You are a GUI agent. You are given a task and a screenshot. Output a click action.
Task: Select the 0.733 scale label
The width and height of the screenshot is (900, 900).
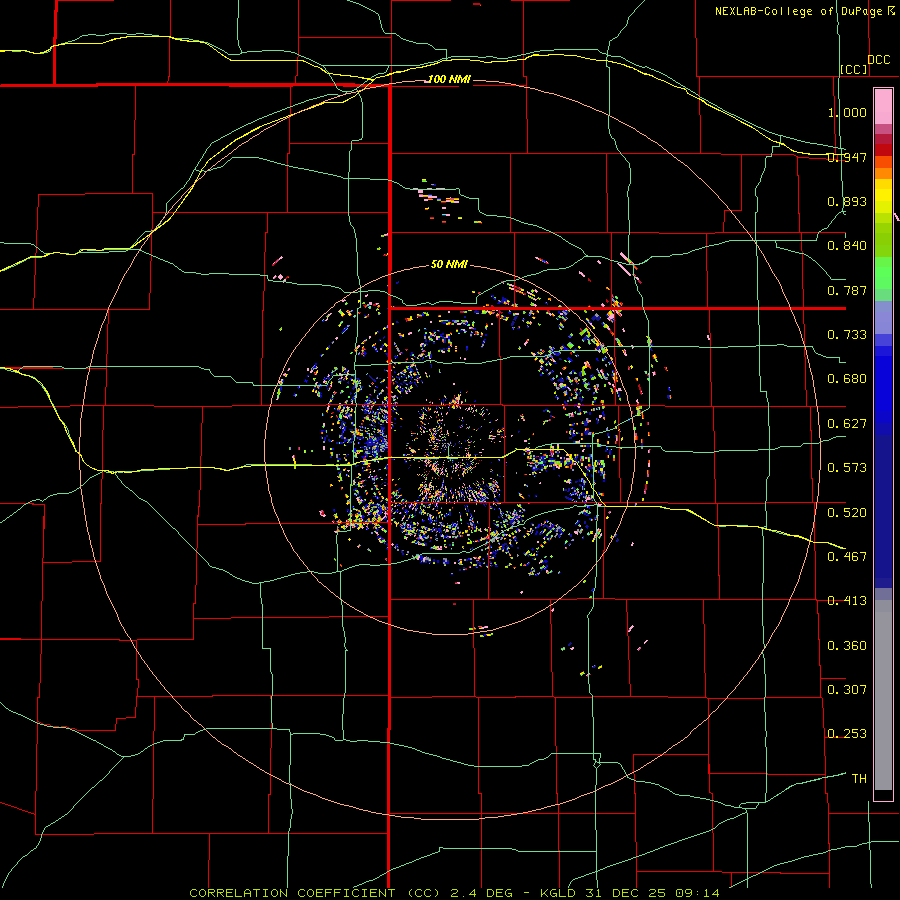coord(847,335)
